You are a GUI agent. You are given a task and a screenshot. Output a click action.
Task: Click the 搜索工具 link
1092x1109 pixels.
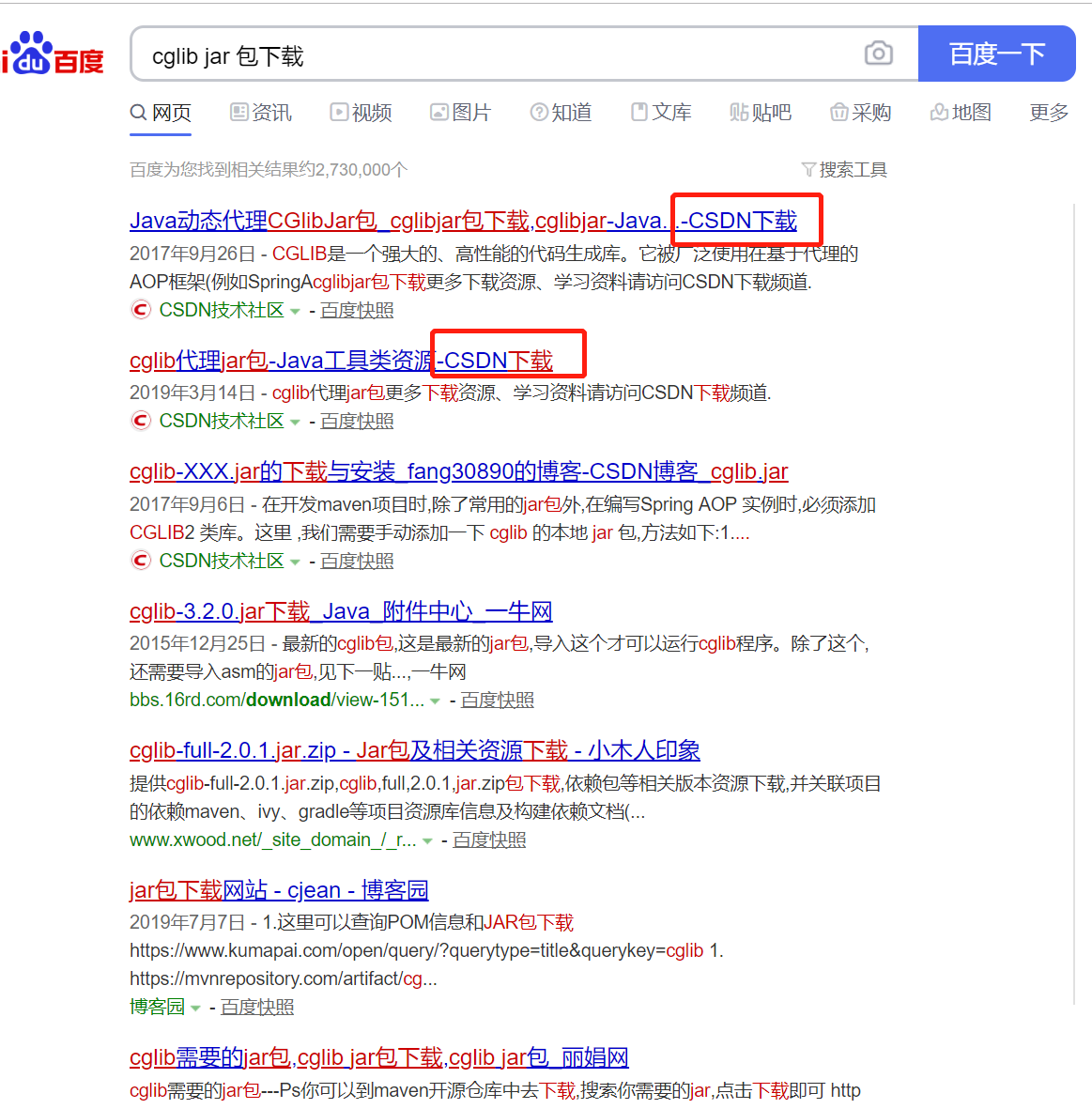coord(853,170)
